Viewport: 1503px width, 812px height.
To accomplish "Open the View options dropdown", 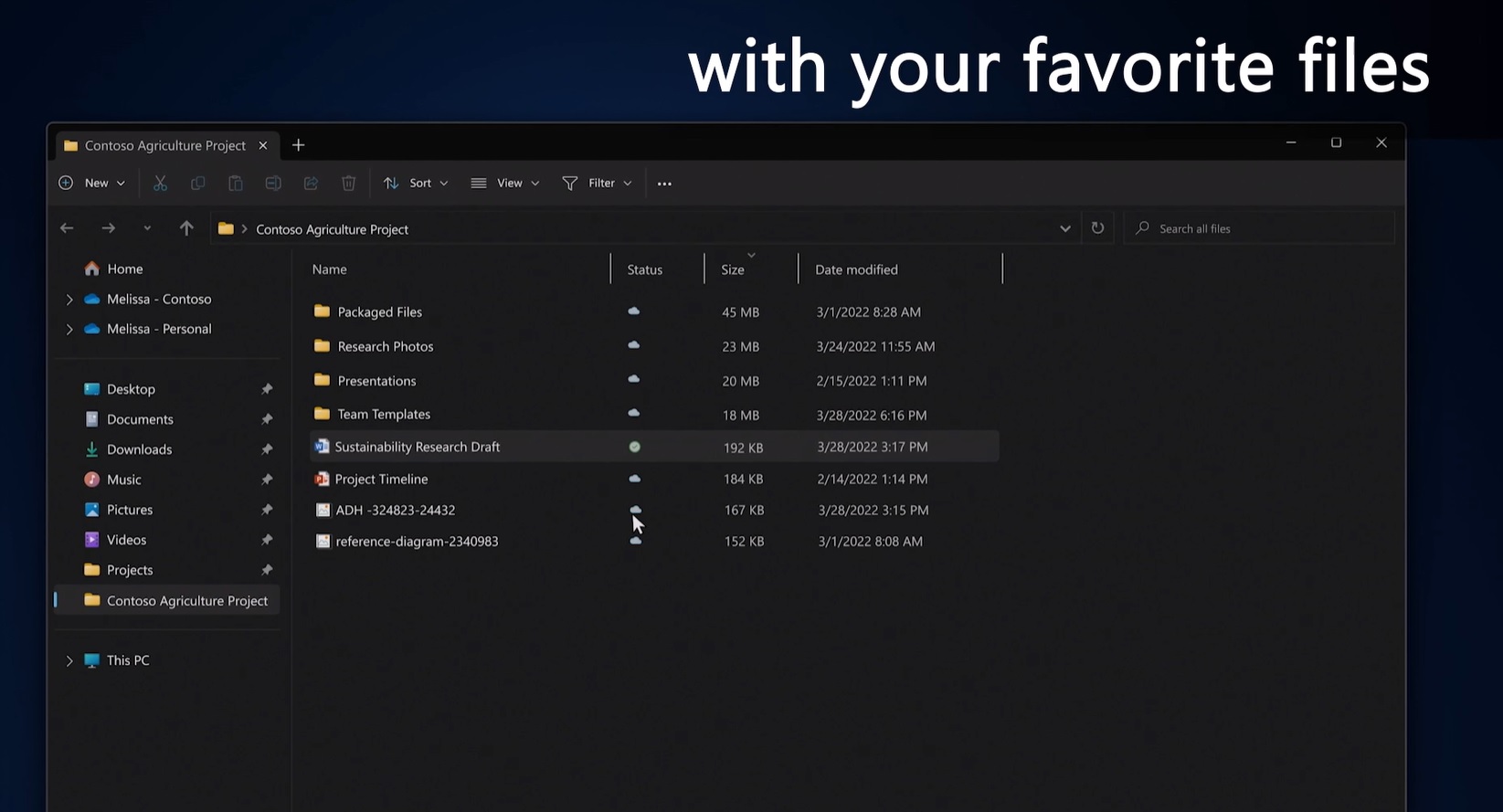I will tap(504, 184).
